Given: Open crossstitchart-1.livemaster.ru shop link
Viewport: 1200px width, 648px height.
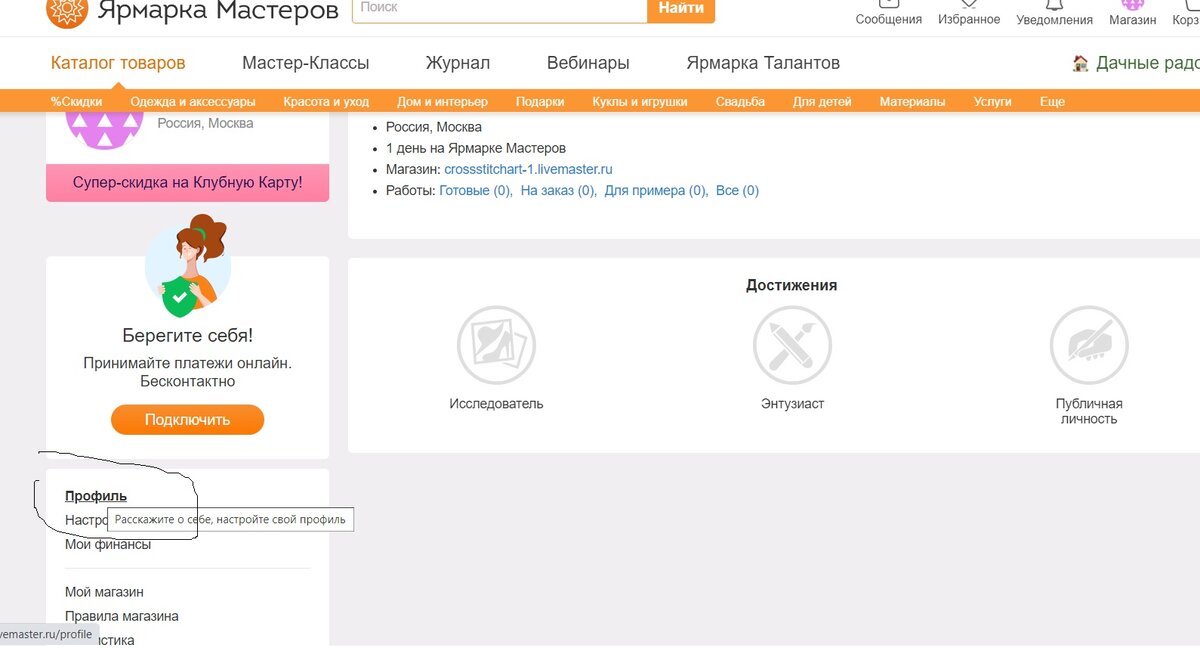Looking at the screenshot, I should coord(528,169).
